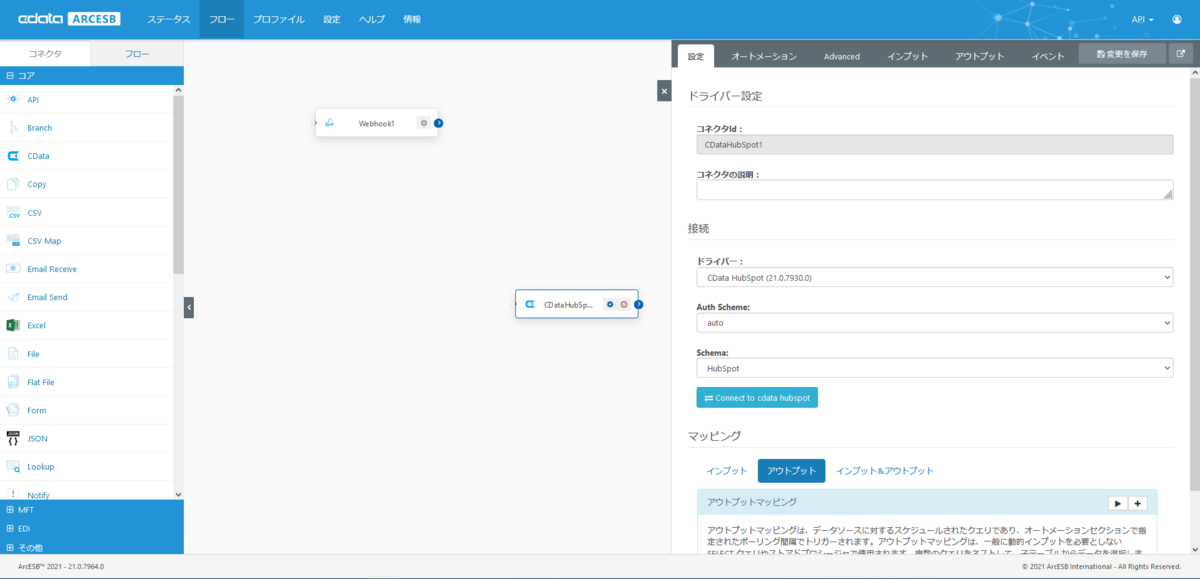Collapse the connector sidebar with arrow handle
The width and height of the screenshot is (1200, 579).
pos(188,308)
